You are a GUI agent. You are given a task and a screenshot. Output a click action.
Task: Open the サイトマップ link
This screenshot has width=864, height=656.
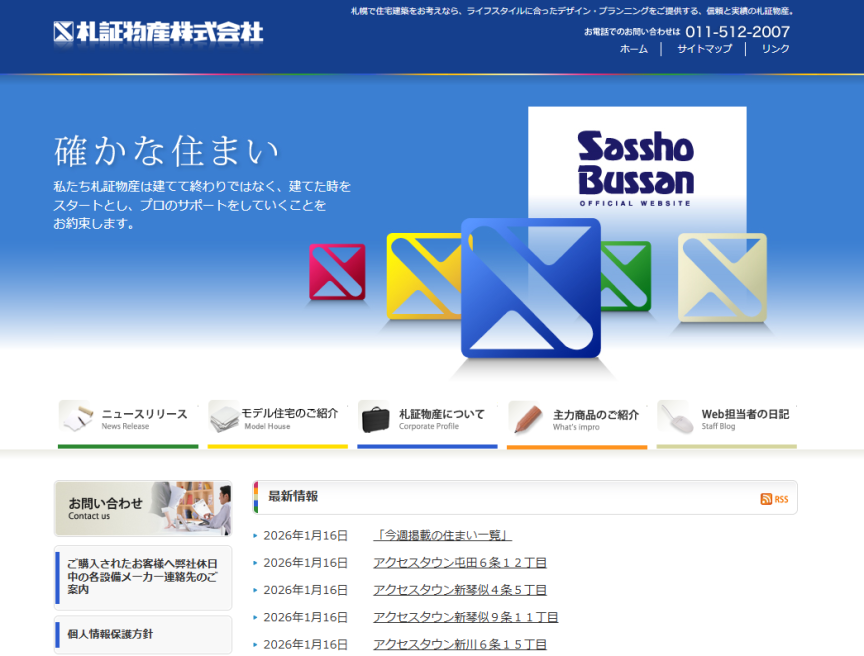pos(704,49)
